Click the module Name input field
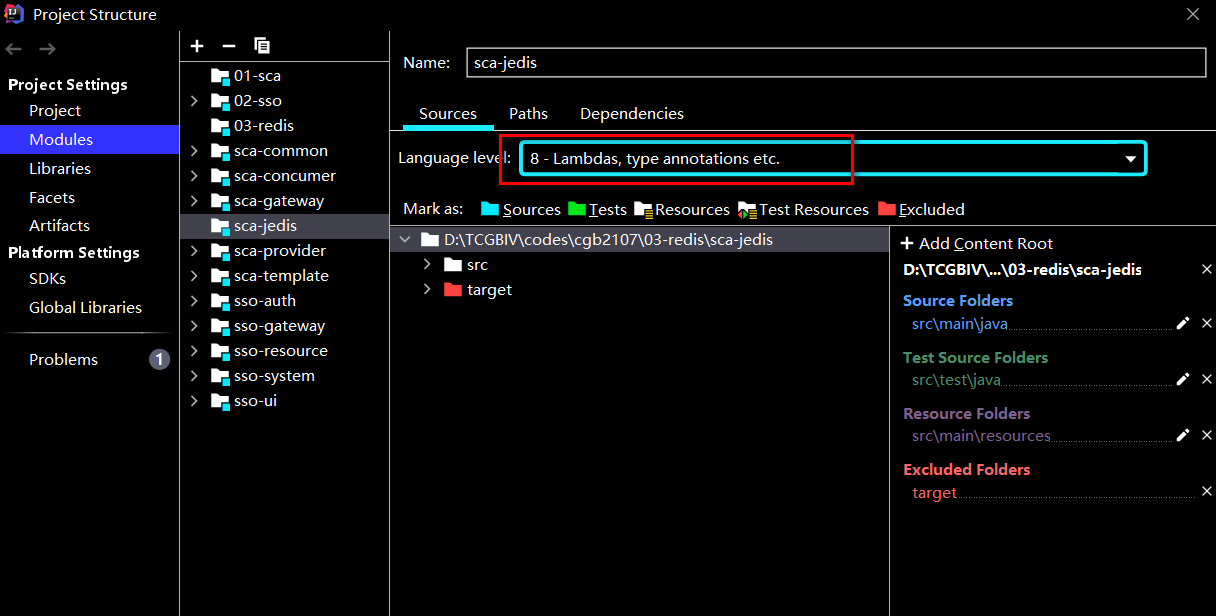 pyautogui.click(x=836, y=62)
